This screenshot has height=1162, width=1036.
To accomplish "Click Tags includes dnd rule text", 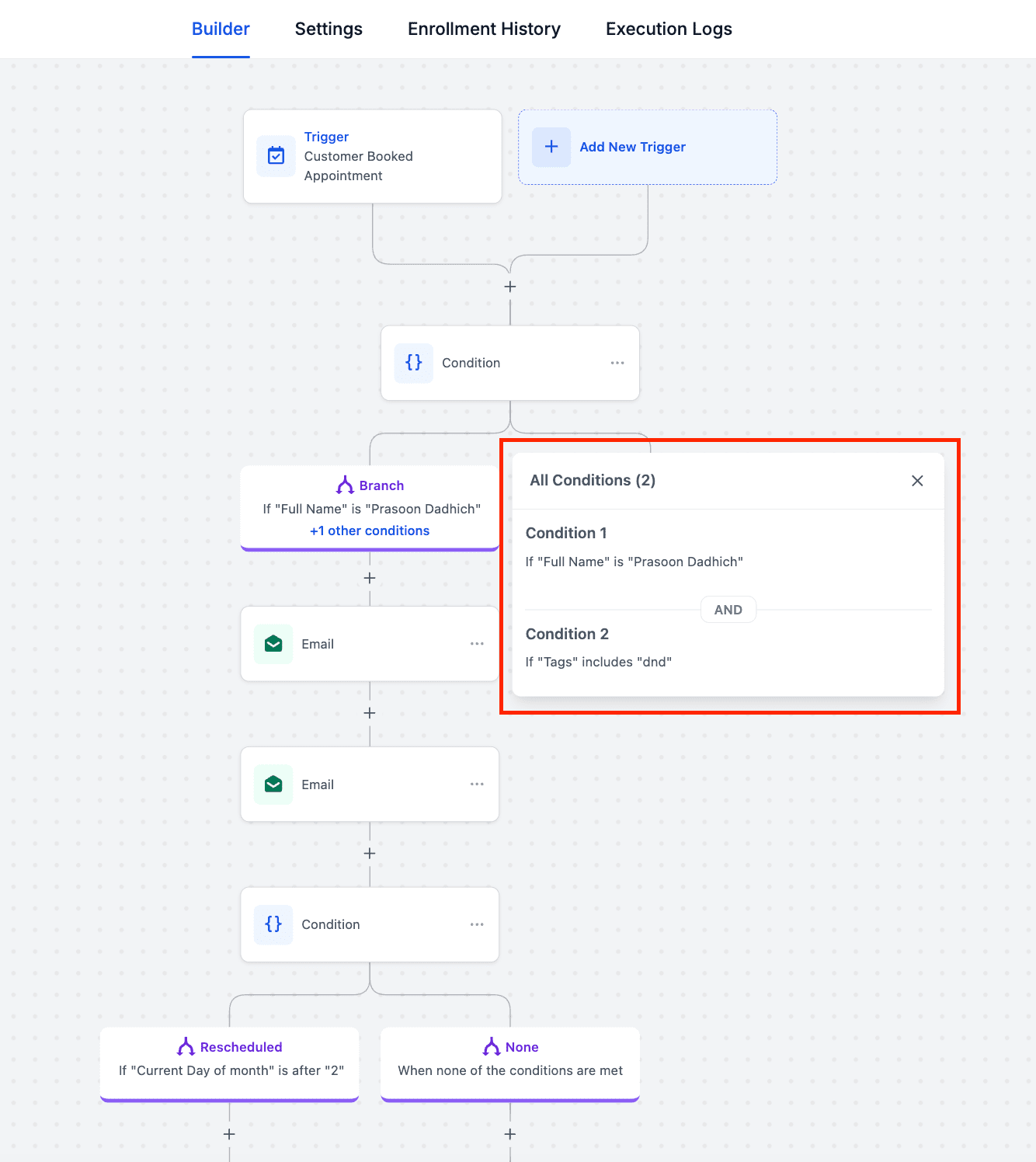I will coord(599,662).
